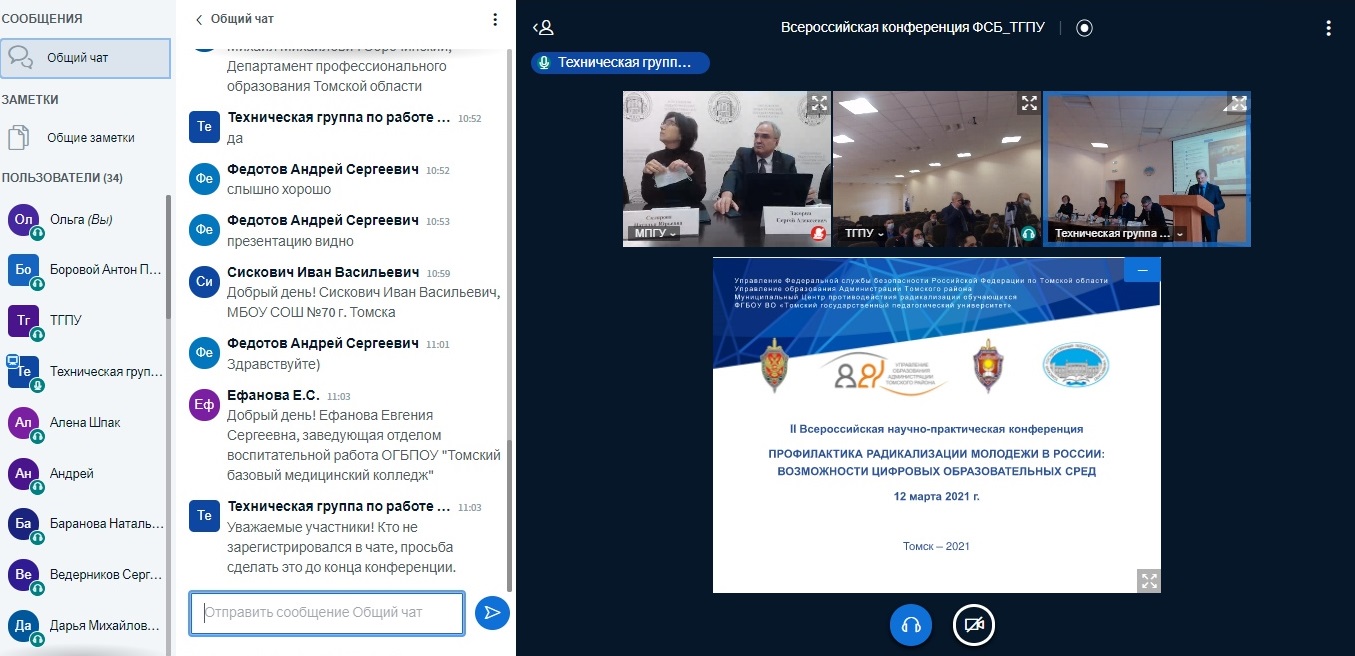This screenshot has width=1355, height=656.
Task: Click the message input field
Action: point(327,612)
